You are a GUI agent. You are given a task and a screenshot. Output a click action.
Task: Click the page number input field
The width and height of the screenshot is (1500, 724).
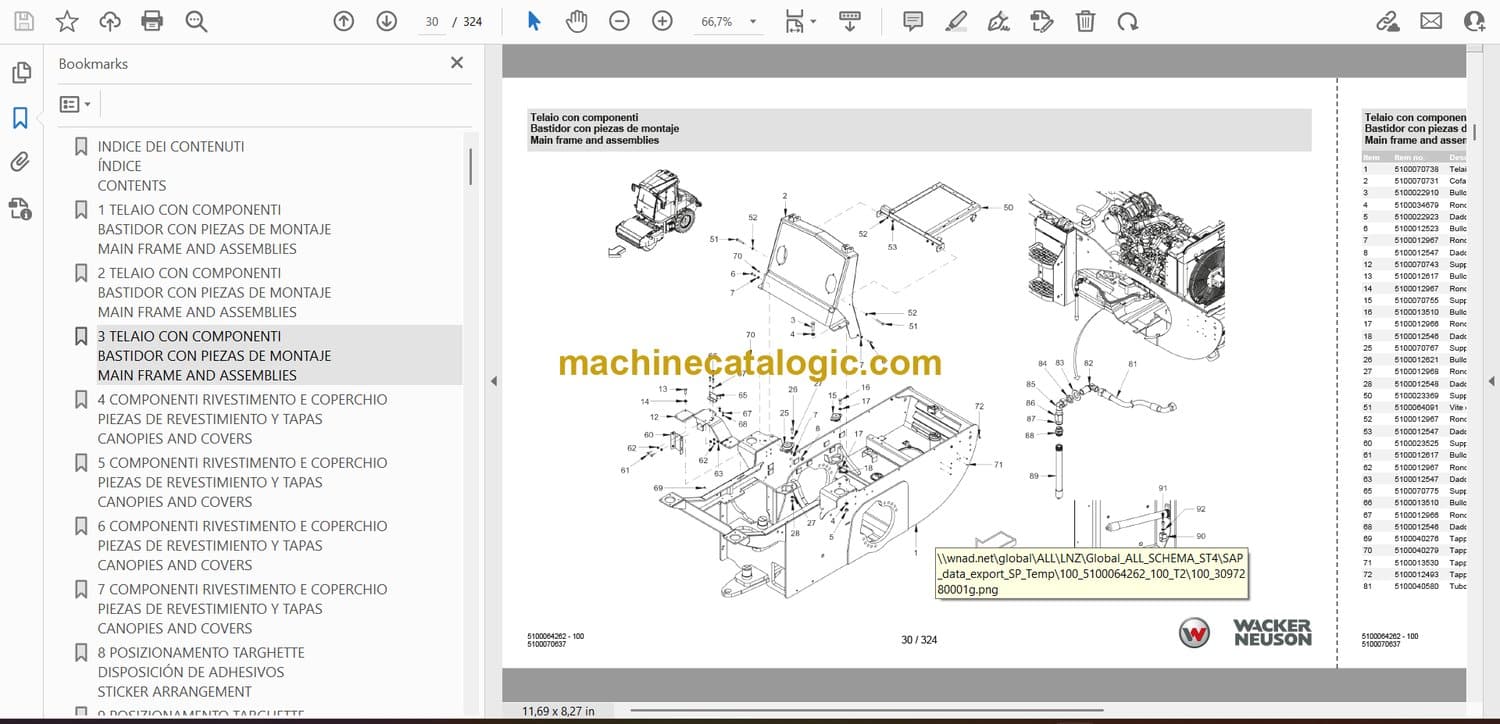coord(431,22)
